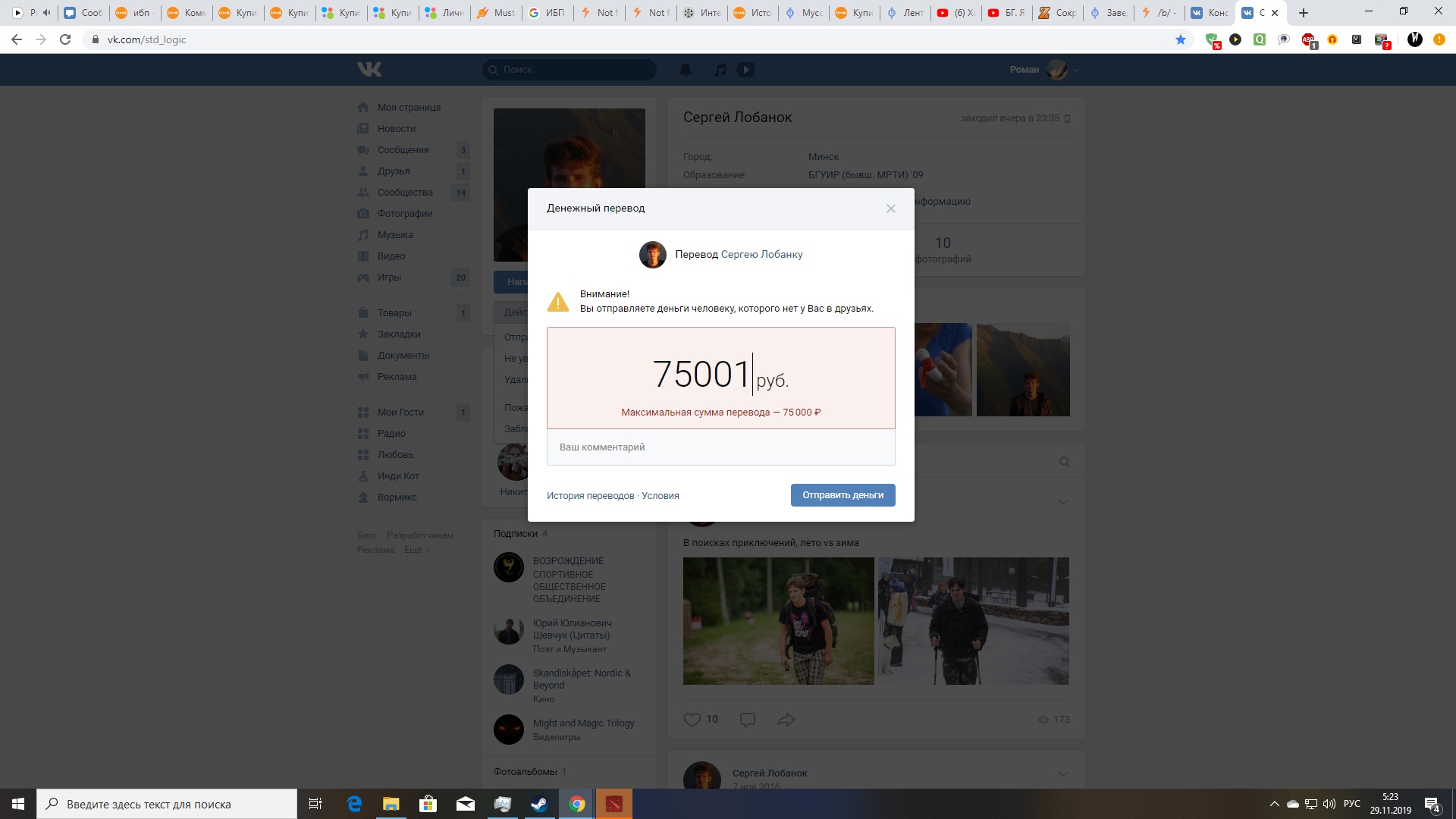Open the Фотоальбомы section header

click(x=526, y=772)
